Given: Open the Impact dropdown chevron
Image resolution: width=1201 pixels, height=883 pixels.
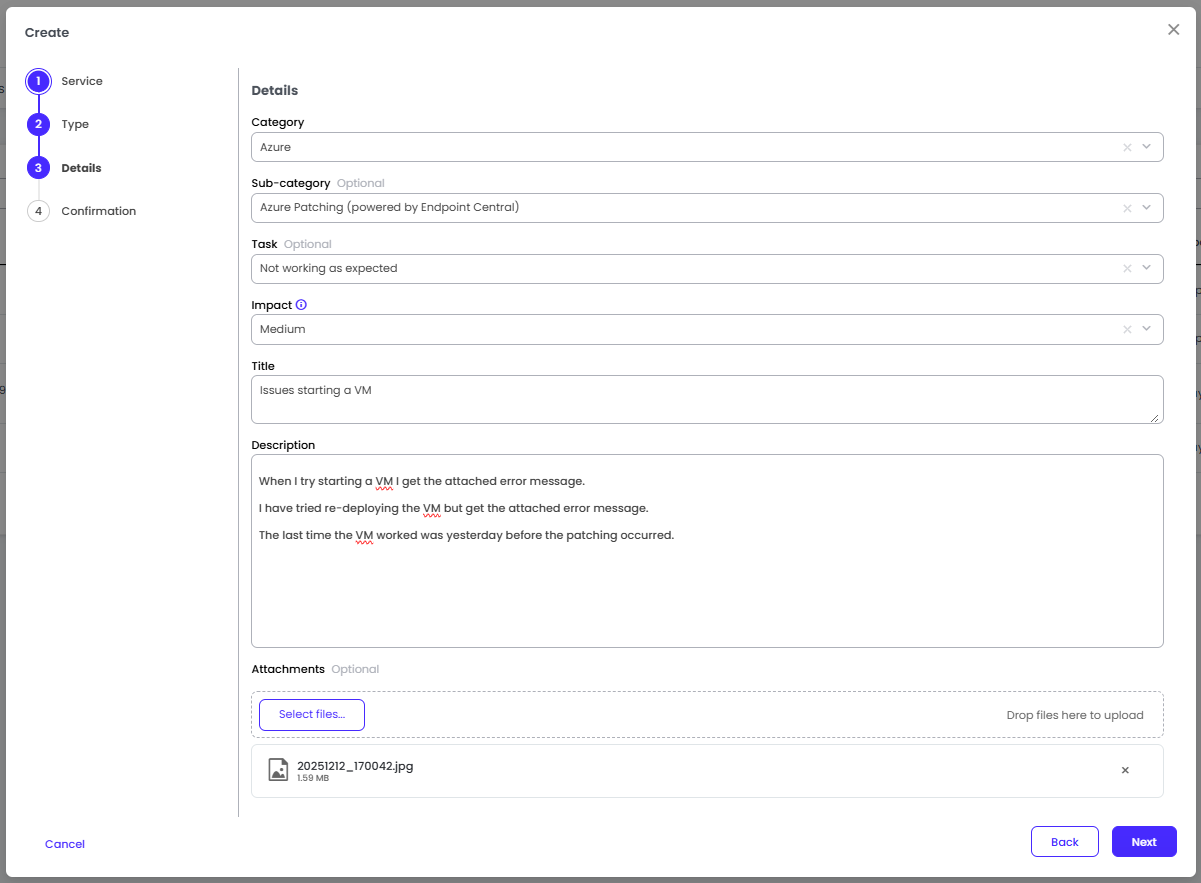Looking at the screenshot, I should (1147, 330).
